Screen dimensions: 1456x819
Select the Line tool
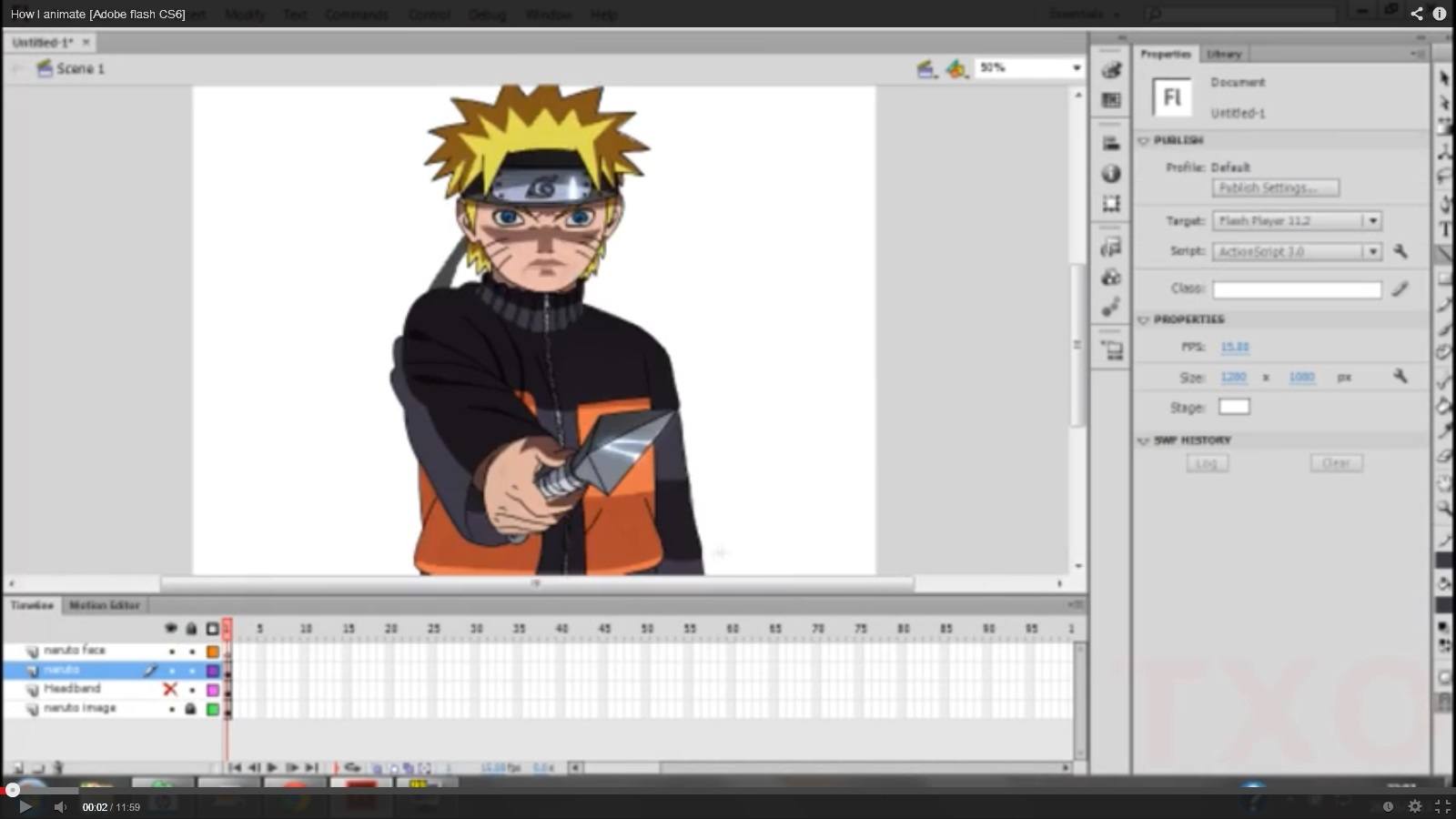click(x=1444, y=254)
